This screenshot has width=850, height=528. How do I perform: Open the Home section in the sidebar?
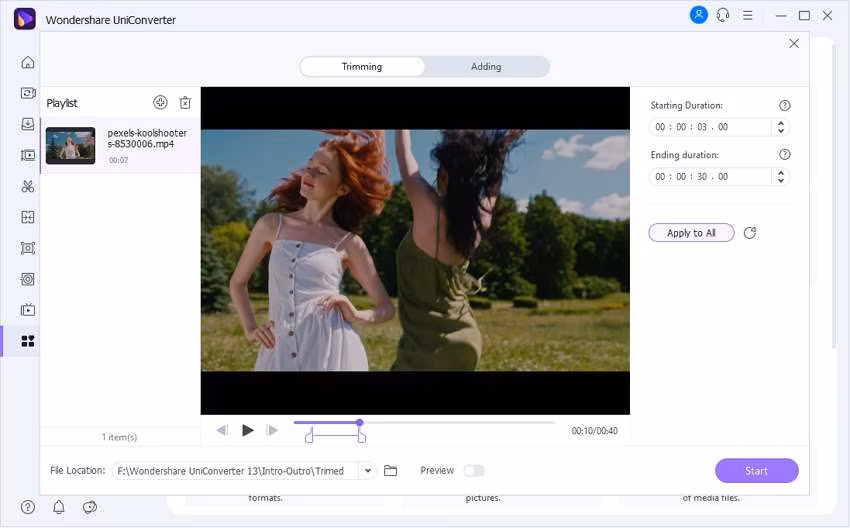tap(28, 62)
